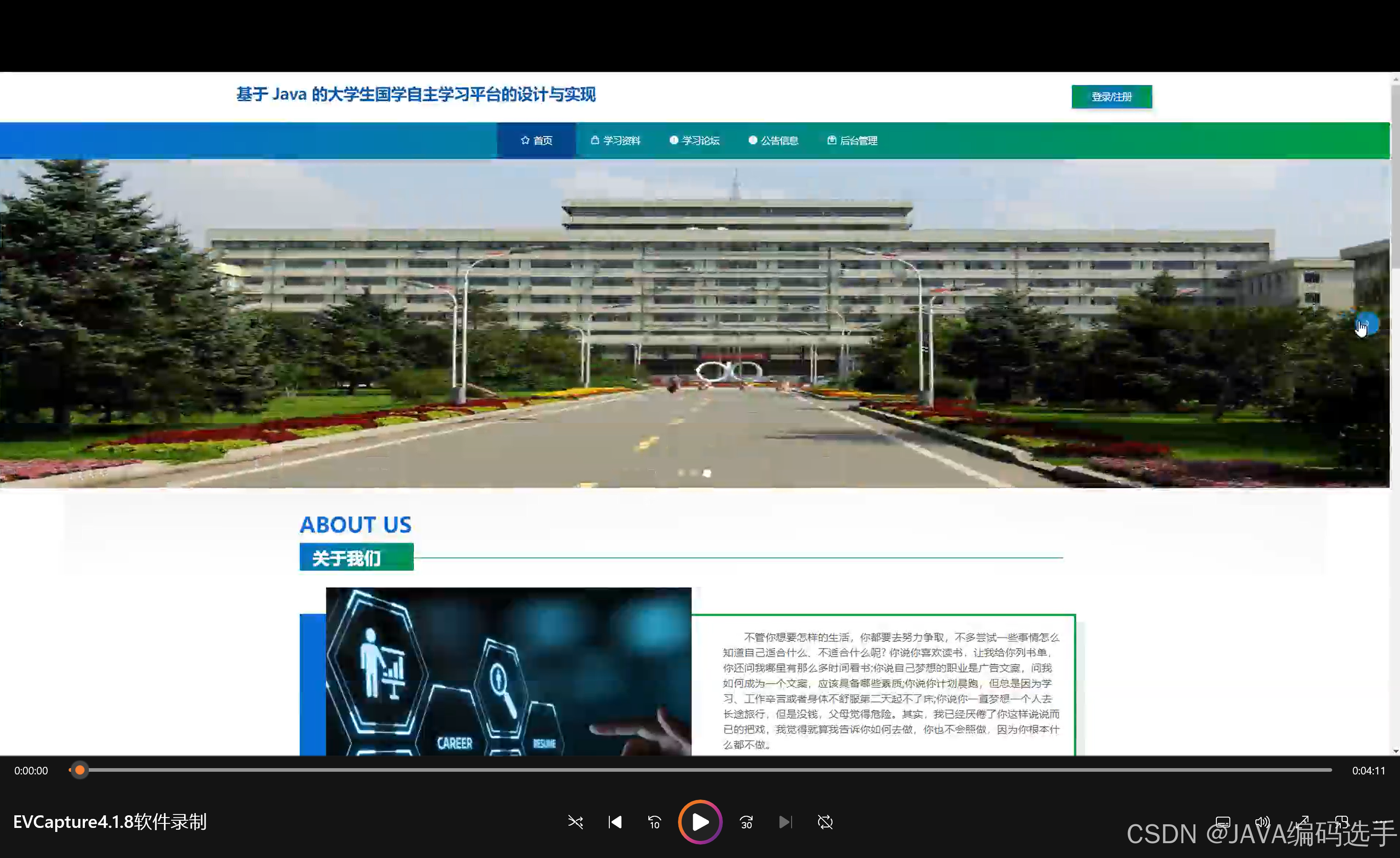The width and height of the screenshot is (1400, 858).
Task: Open the 公告信息 navigation tab
Action: pyautogui.click(x=773, y=141)
